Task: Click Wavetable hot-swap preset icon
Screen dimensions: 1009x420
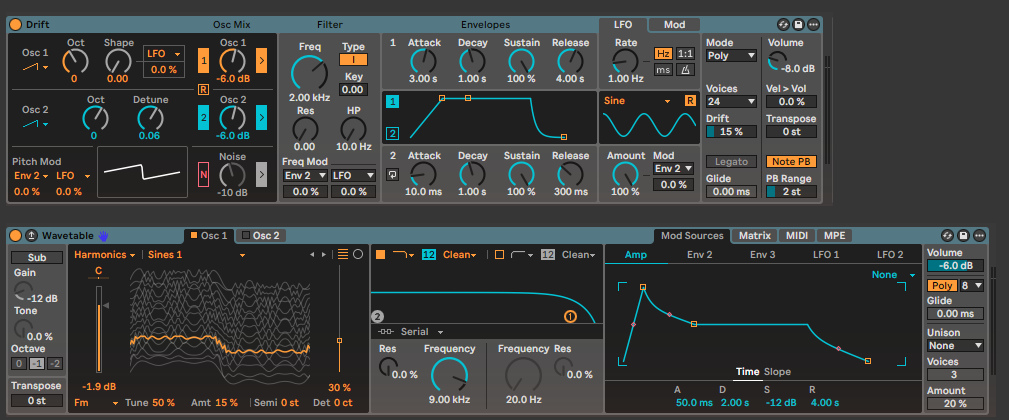Action: 947,235
